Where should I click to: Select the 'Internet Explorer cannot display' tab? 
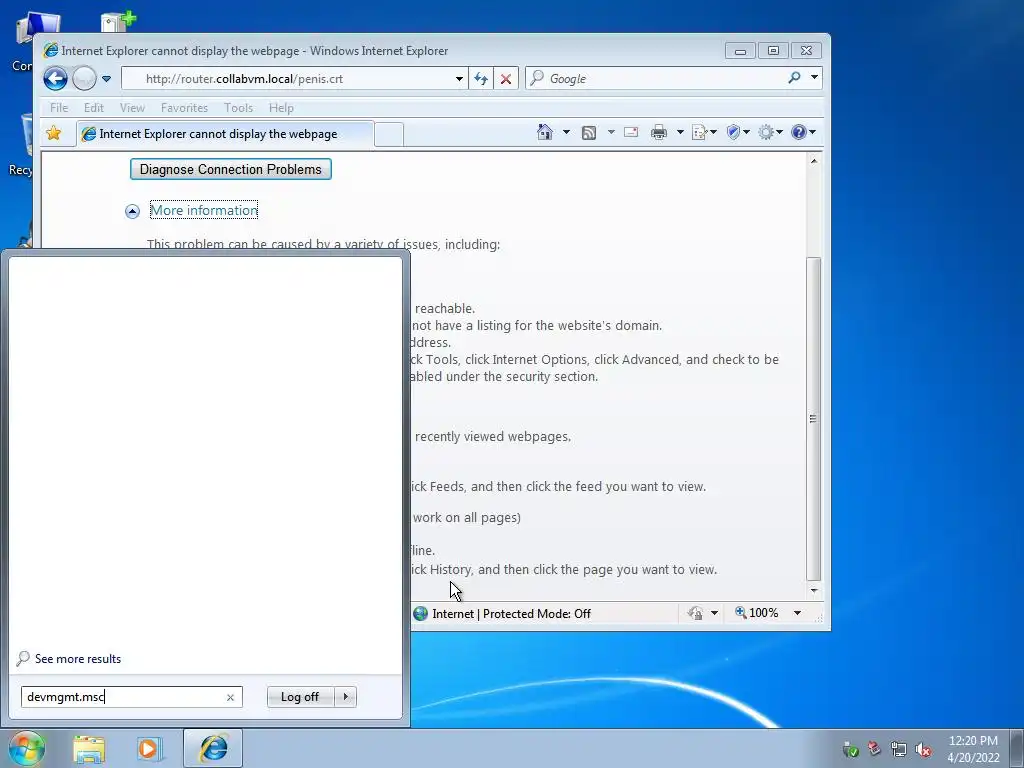225,134
